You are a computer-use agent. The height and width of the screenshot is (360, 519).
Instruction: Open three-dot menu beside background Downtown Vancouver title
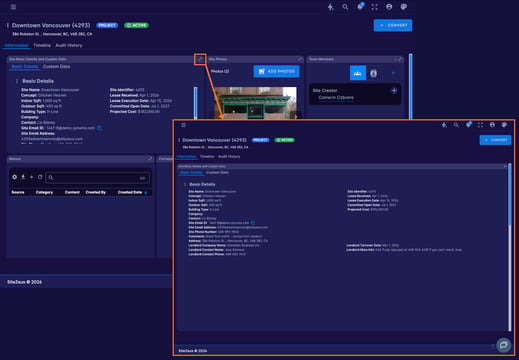click(7, 25)
